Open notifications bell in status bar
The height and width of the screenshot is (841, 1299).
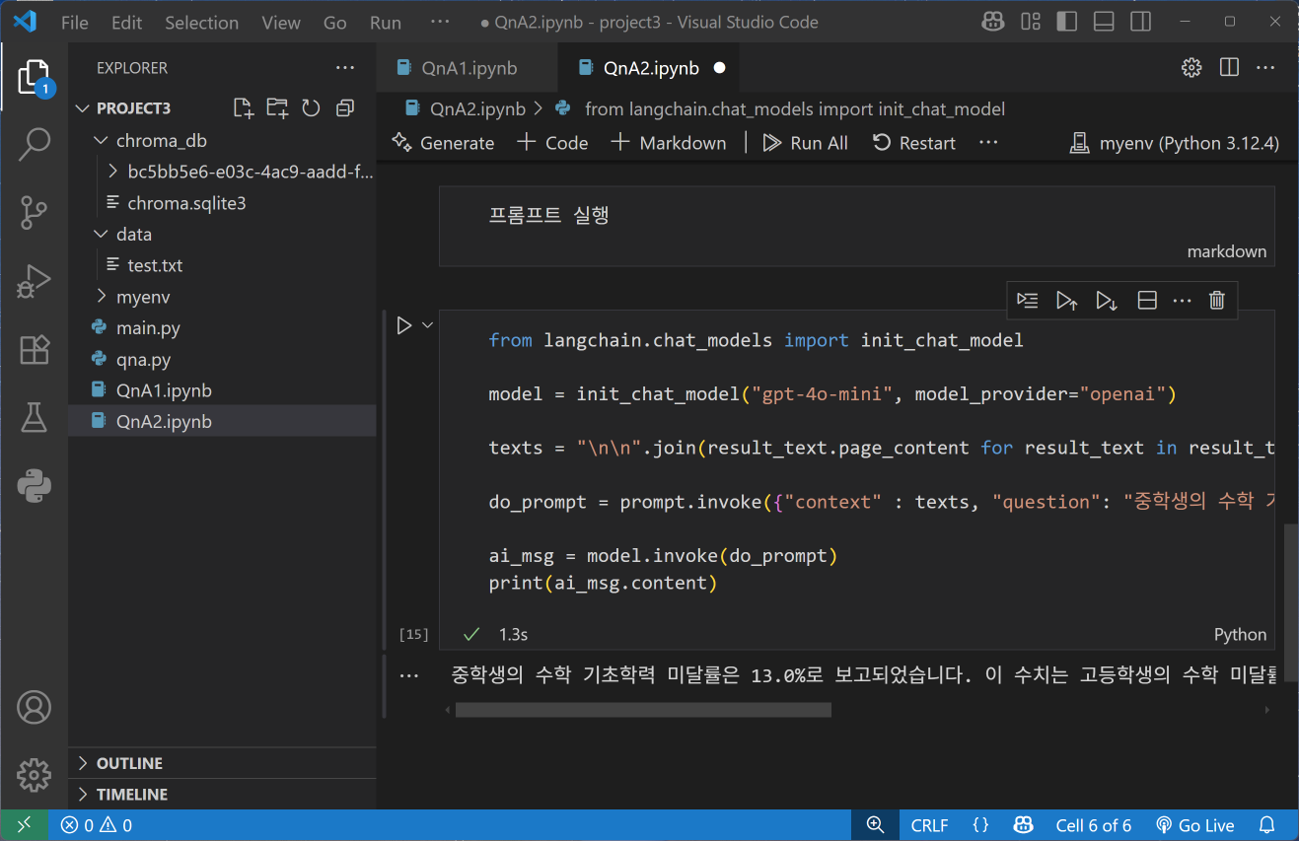[1267, 825]
